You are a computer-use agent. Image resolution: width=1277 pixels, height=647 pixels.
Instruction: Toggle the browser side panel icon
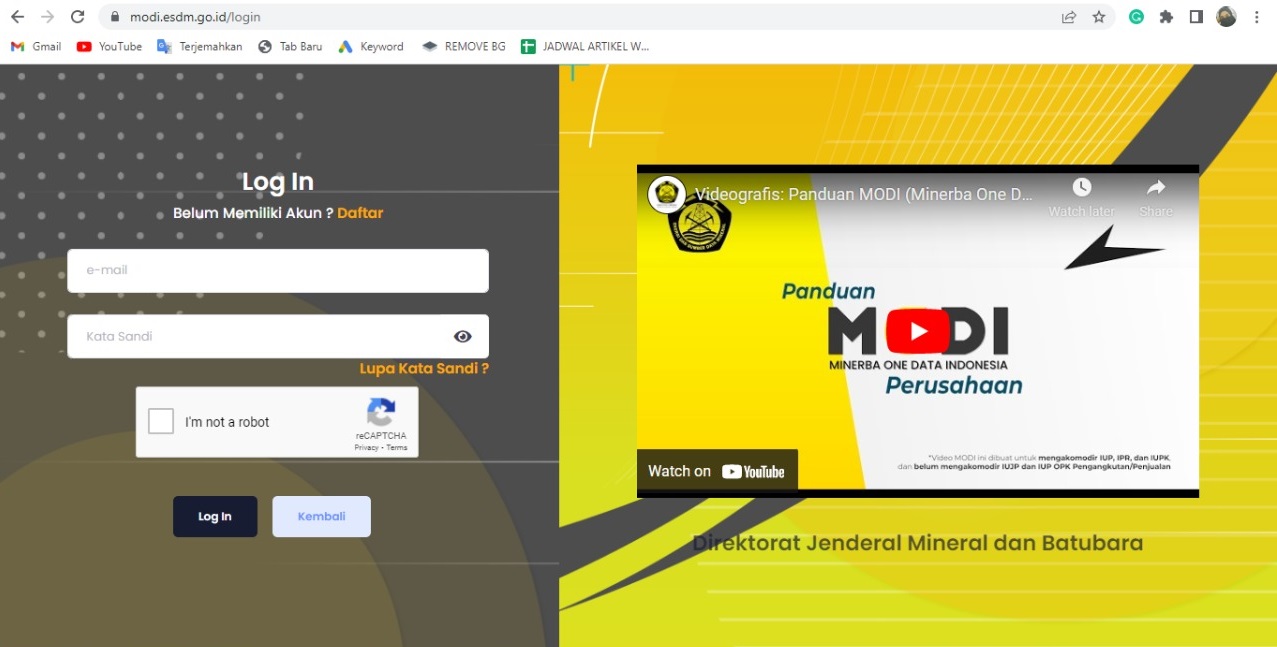[x=1196, y=17]
